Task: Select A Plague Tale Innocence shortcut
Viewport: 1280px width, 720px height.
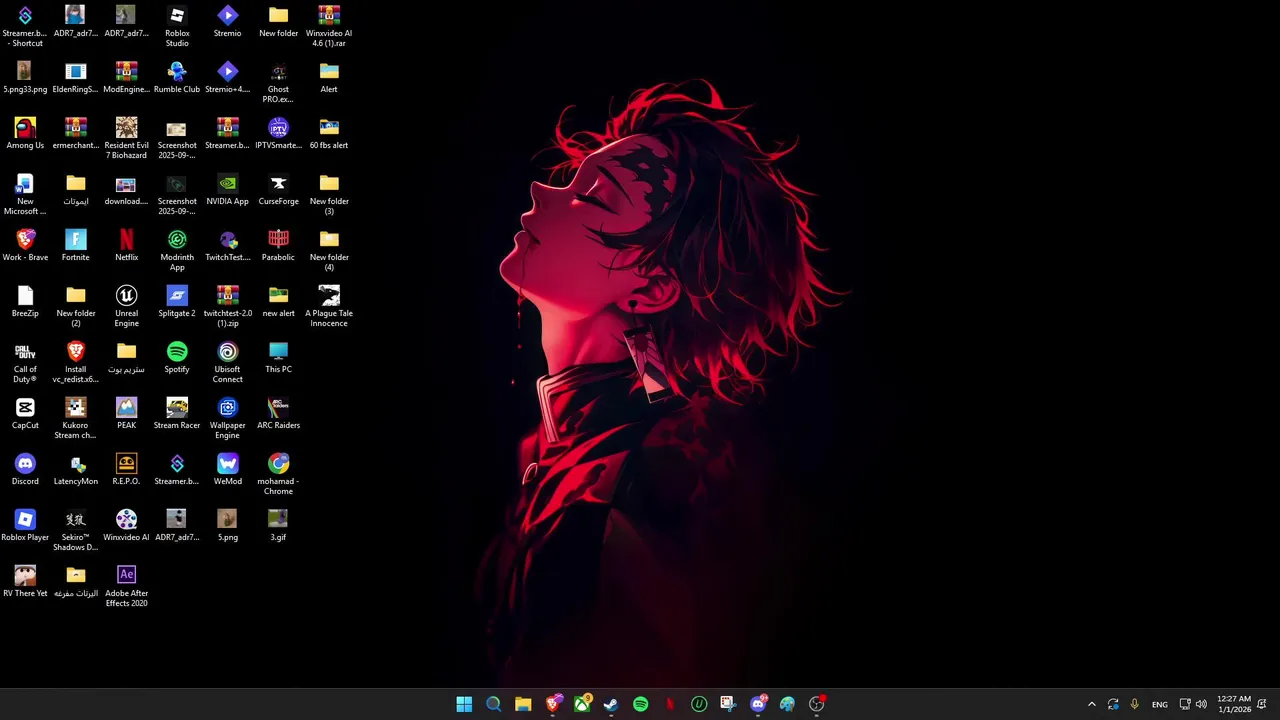Action: point(329,306)
